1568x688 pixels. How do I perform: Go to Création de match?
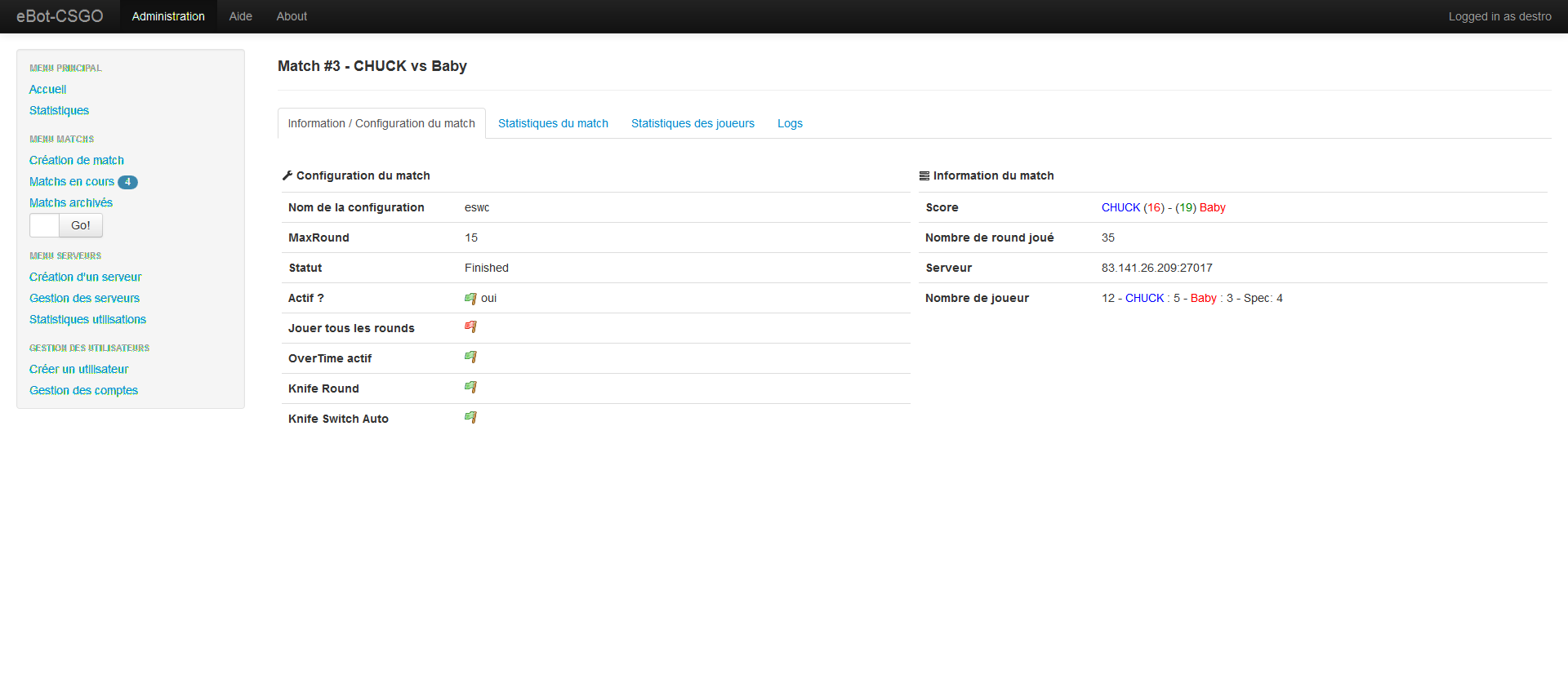click(77, 161)
